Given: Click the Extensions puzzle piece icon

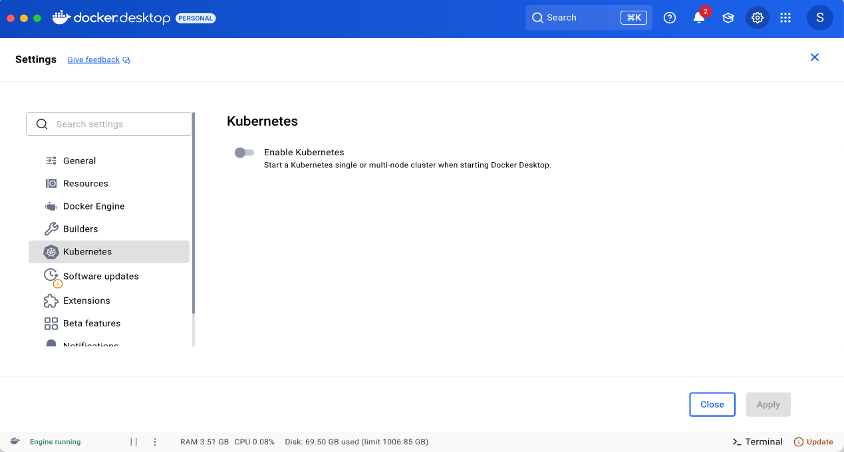Looking at the screenshot, I should point(51,300).
